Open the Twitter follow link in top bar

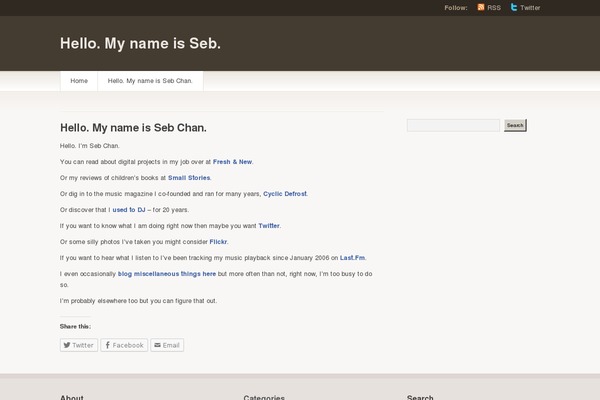530,8
